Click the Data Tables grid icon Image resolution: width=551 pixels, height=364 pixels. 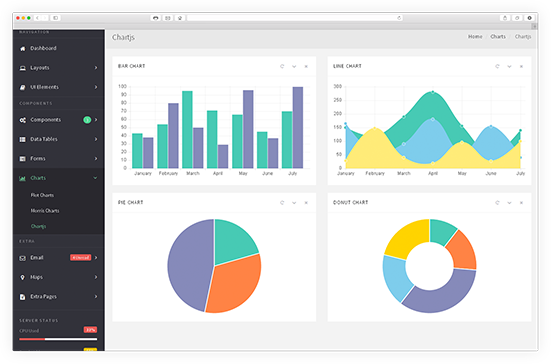(22, 139)
